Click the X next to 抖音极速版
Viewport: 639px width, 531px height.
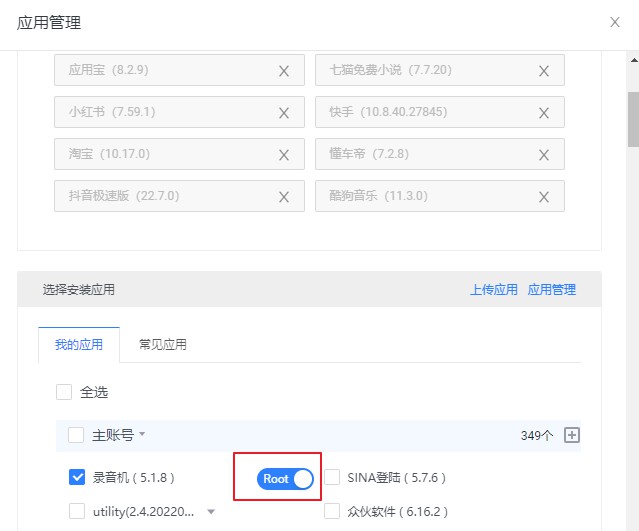(x=284, y=197)
